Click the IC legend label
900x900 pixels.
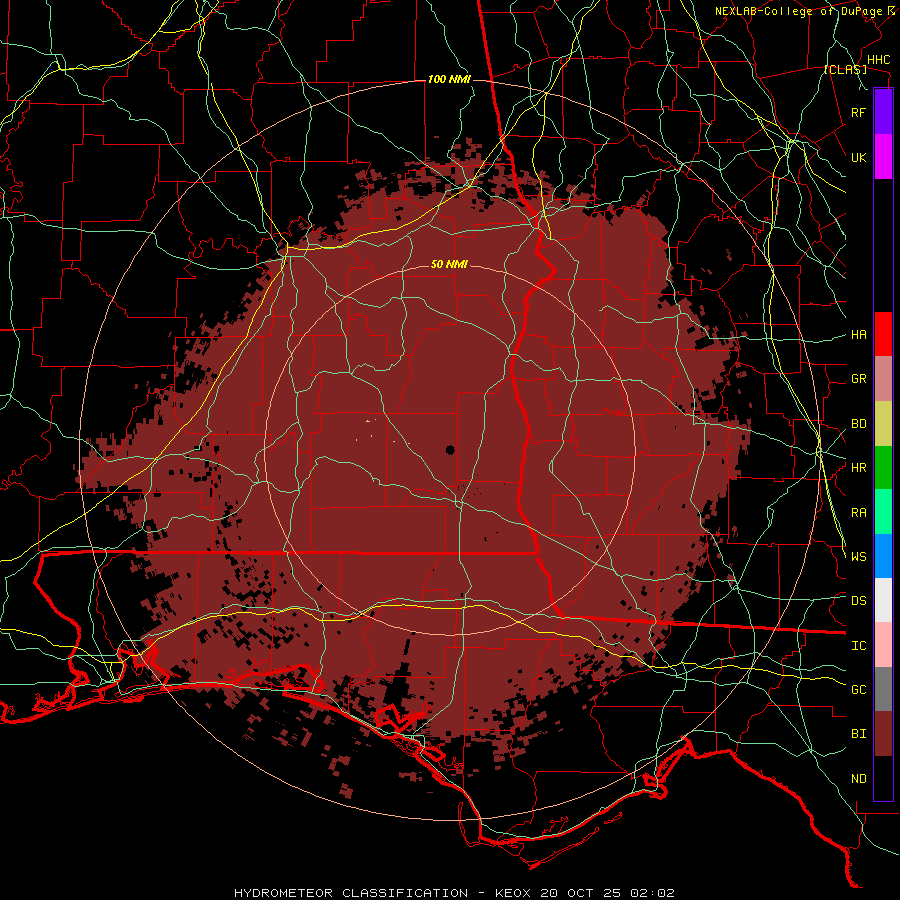coord(858,646)
